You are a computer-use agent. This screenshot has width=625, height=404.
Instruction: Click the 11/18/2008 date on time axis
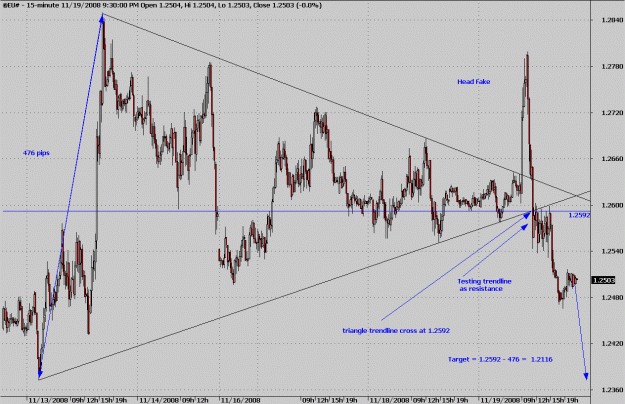click(389, 400)
